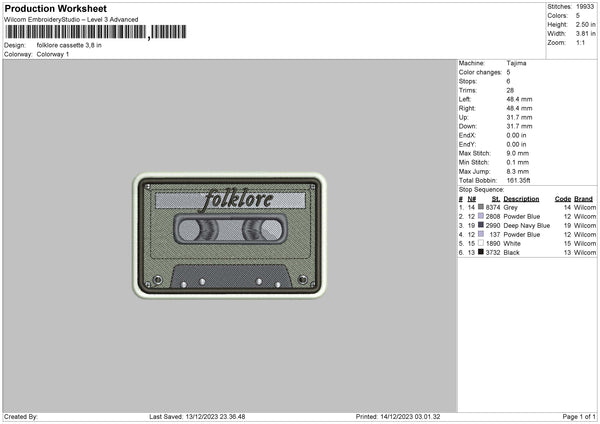Click the Colors value 5
600x424 pixels.
pyautogui.click(x=578, y=16)
